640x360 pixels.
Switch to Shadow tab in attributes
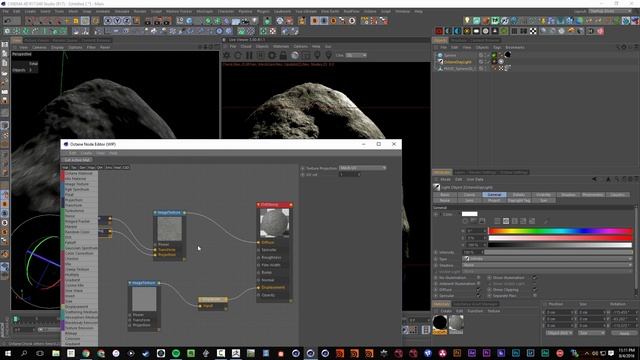pyautogui.click(x=568, y=195)
